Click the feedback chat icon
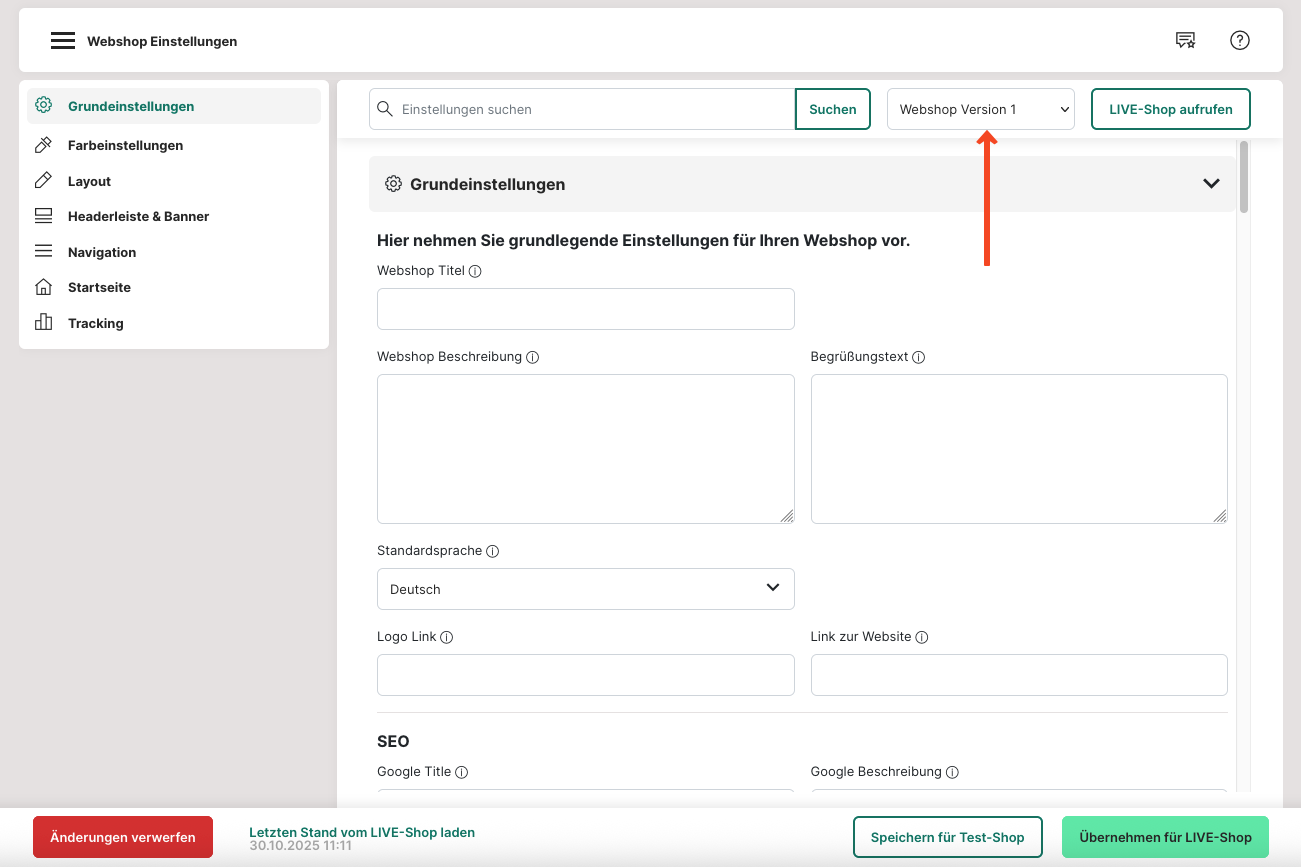 pyautogui.click(x=1185, y=41)
